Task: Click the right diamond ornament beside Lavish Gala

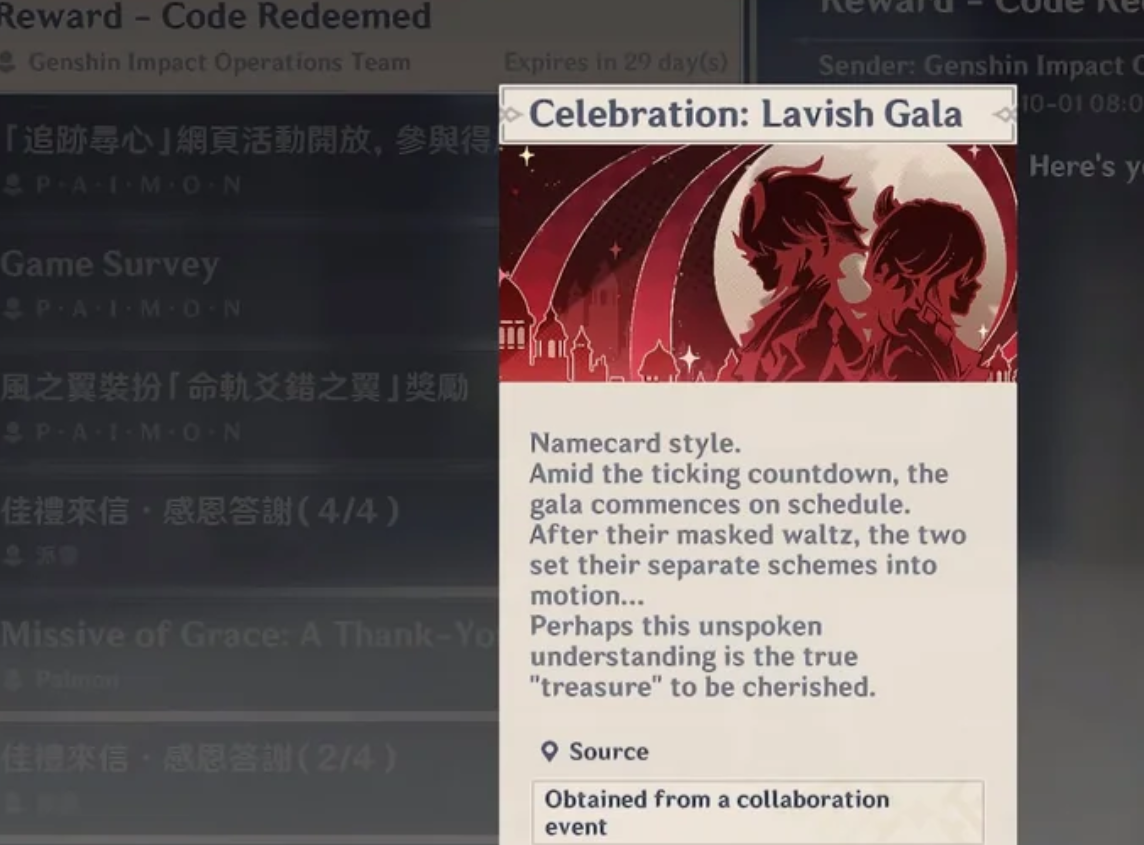Action: pyautogui.click(x=1005, y=115)
